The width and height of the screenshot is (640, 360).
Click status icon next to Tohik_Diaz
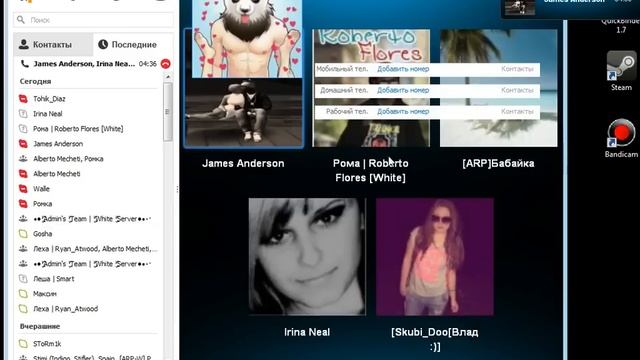[x=23, y=99]
